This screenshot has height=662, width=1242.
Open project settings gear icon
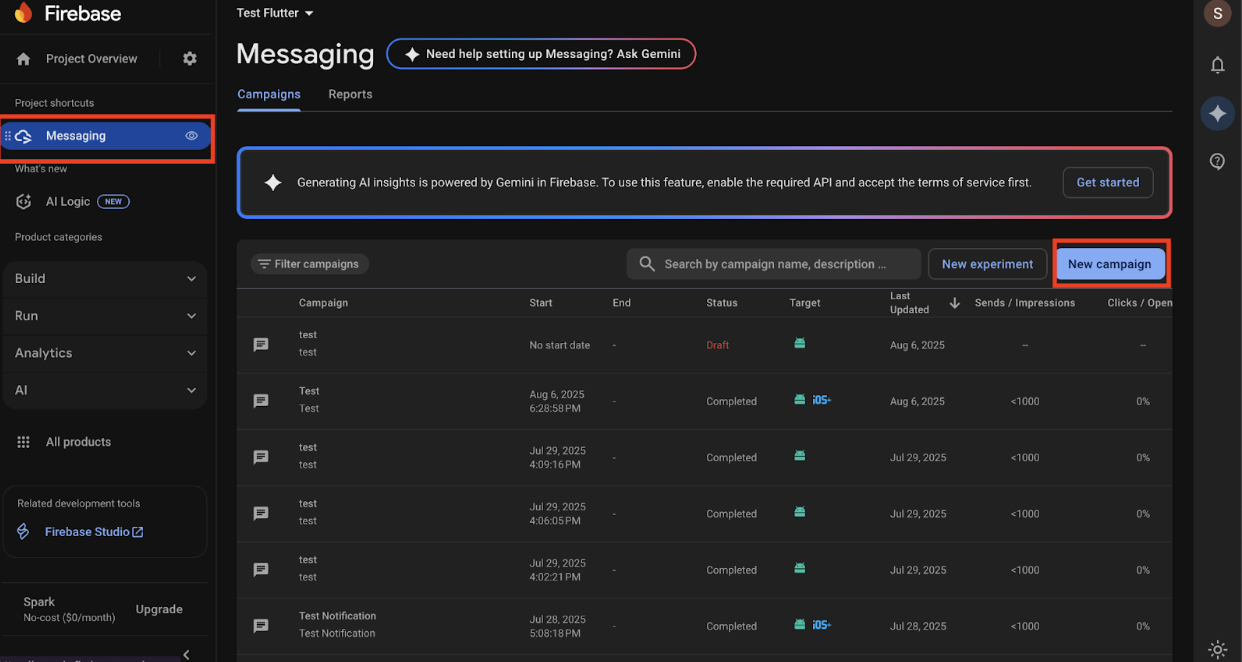click(x=190, y=59)
